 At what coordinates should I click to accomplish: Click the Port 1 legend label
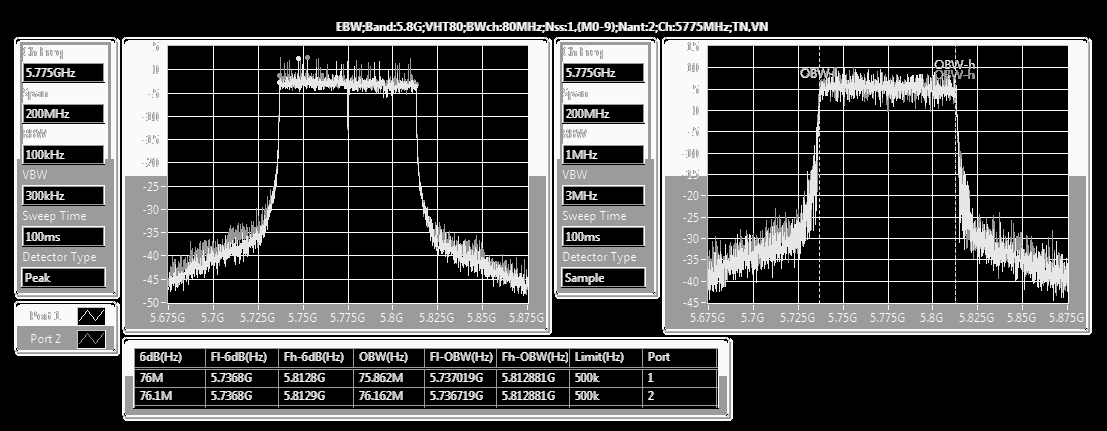point(46,315)
